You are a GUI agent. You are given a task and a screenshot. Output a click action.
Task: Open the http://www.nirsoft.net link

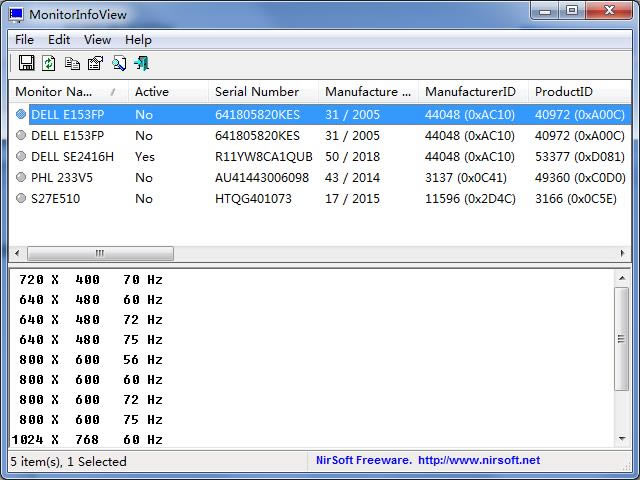point(479,460)
